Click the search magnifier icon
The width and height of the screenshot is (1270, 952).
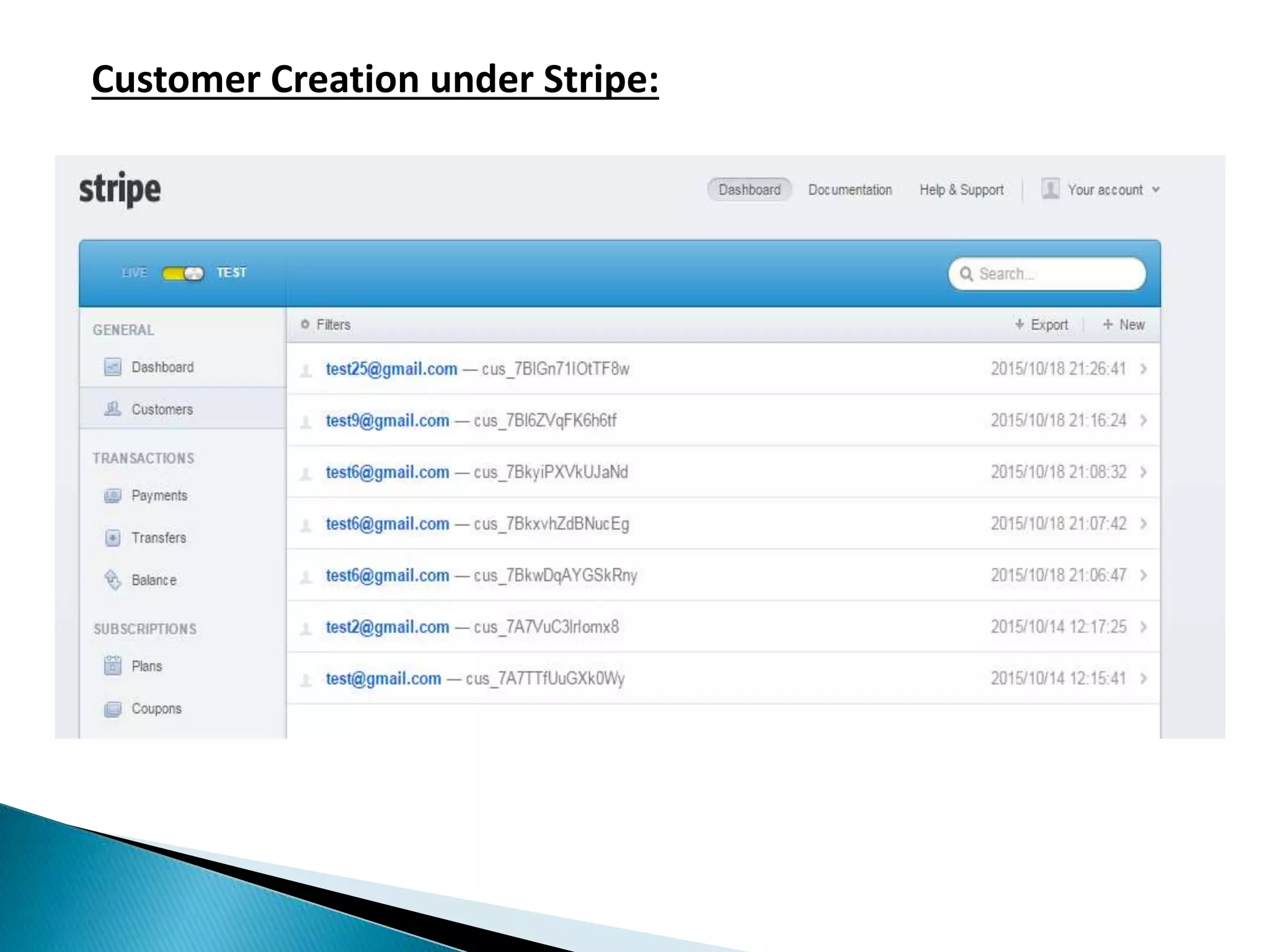click(x=966, y=274)
